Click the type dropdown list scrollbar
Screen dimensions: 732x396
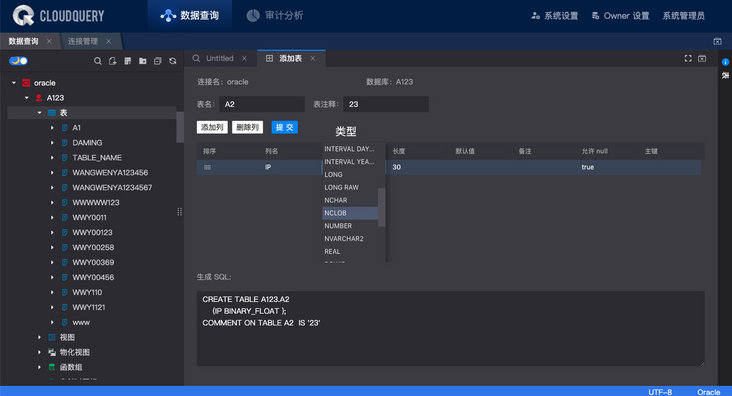click(x=381, y=207)
